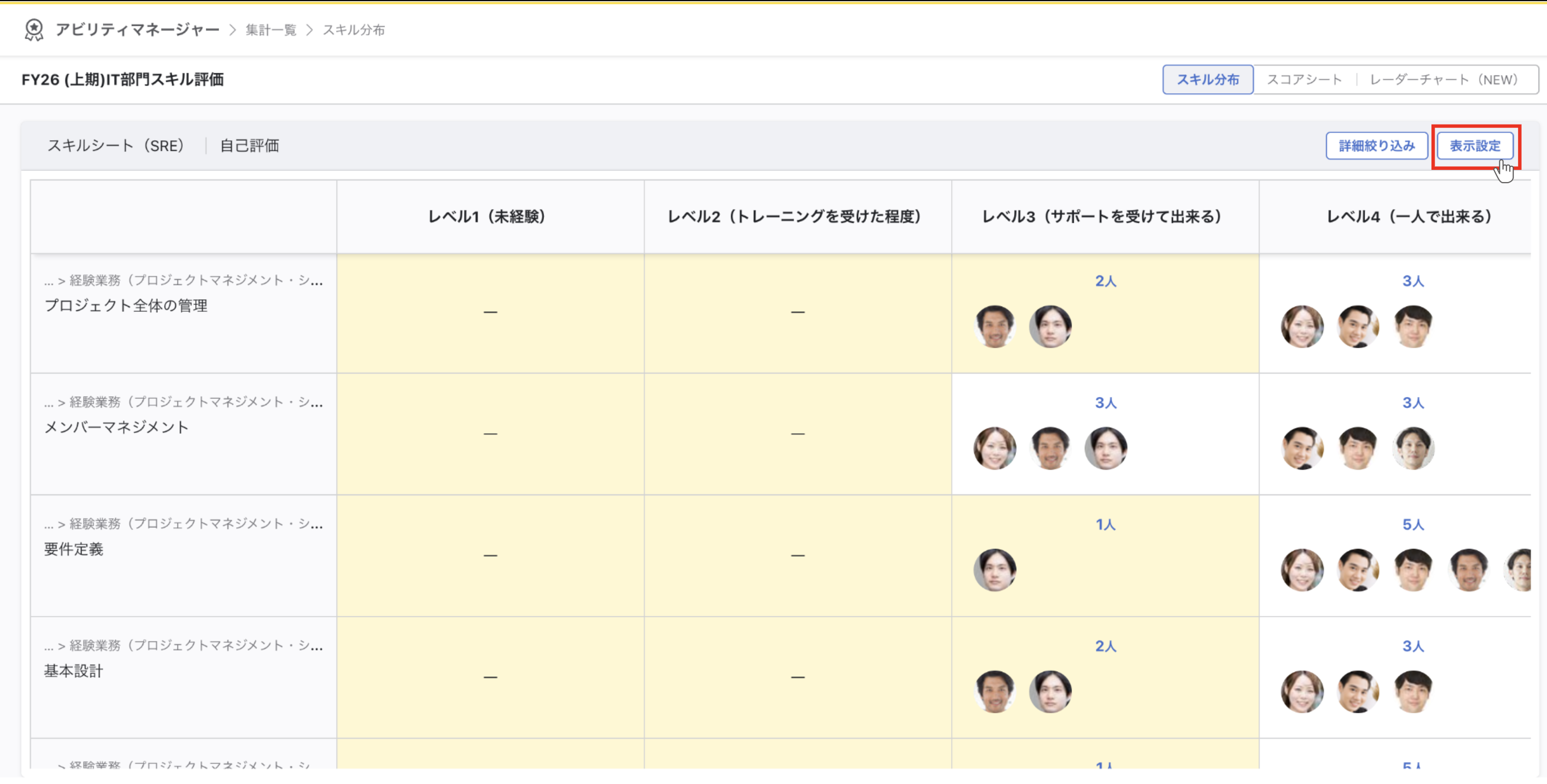The height and width of the screenshot is (784, 1547).
Task: Click the Ability Manager badge icon
Action: pos(34,30)
